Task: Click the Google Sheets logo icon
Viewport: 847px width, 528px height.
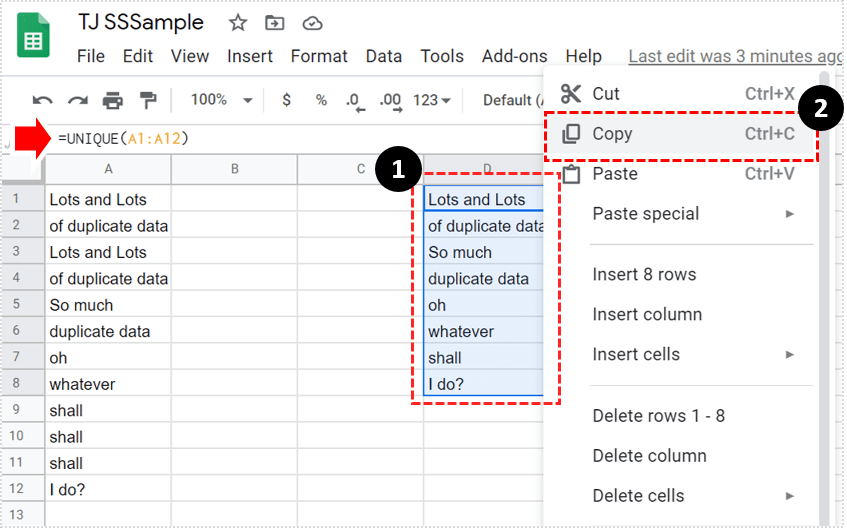Action: 35,39
